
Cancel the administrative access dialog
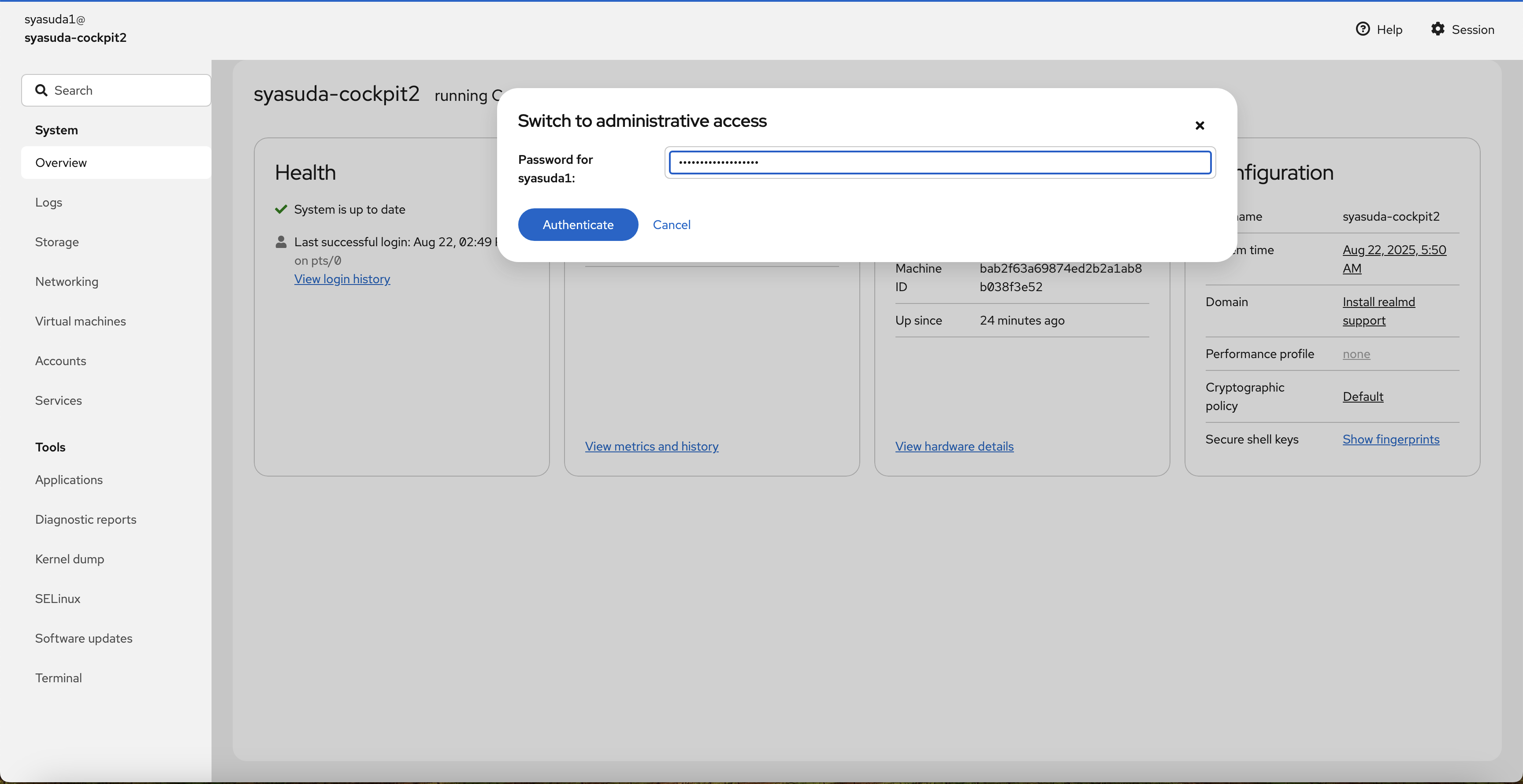click(671, 225)
